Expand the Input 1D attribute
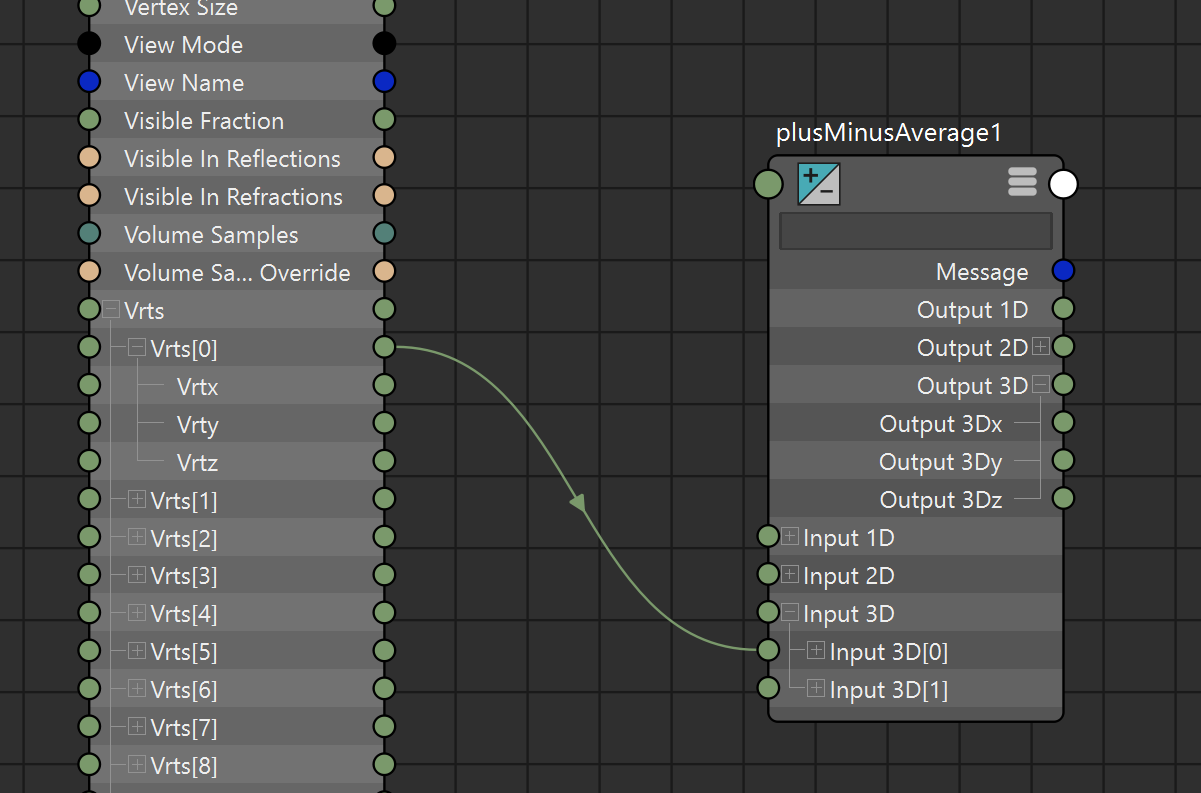 [x=790, y=537]
